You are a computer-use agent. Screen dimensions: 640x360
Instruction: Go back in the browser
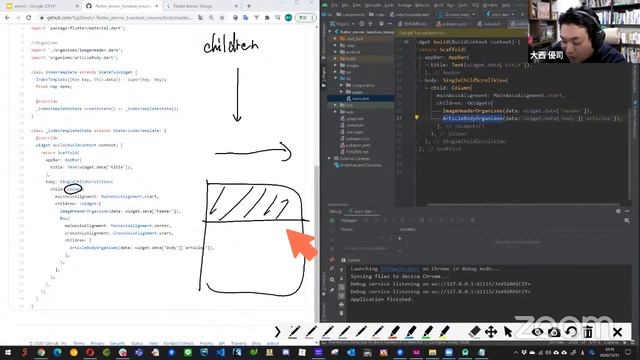[7, 18]
